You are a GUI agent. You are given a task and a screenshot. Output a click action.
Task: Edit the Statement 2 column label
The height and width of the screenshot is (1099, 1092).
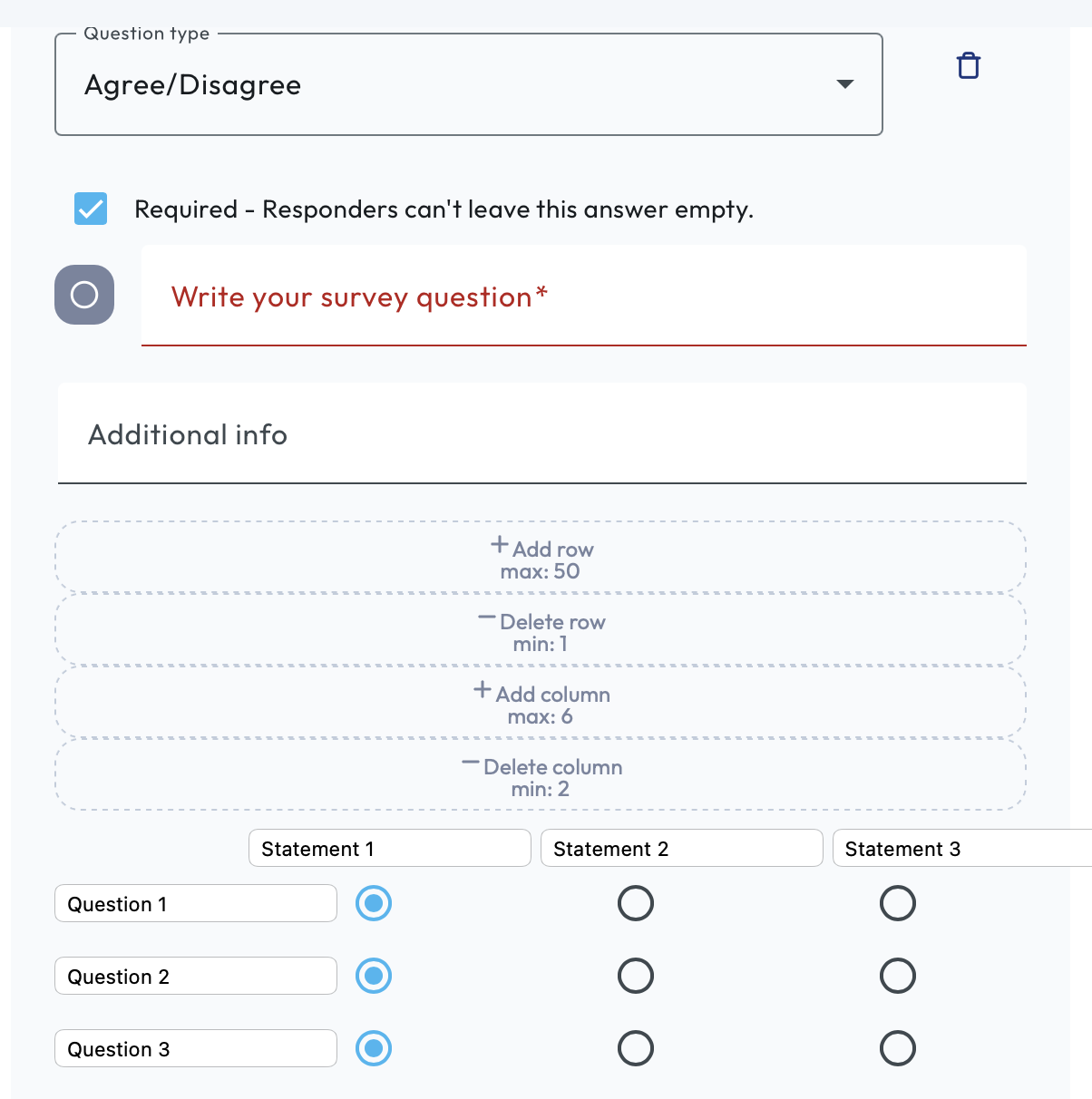[x=681, y=849]
